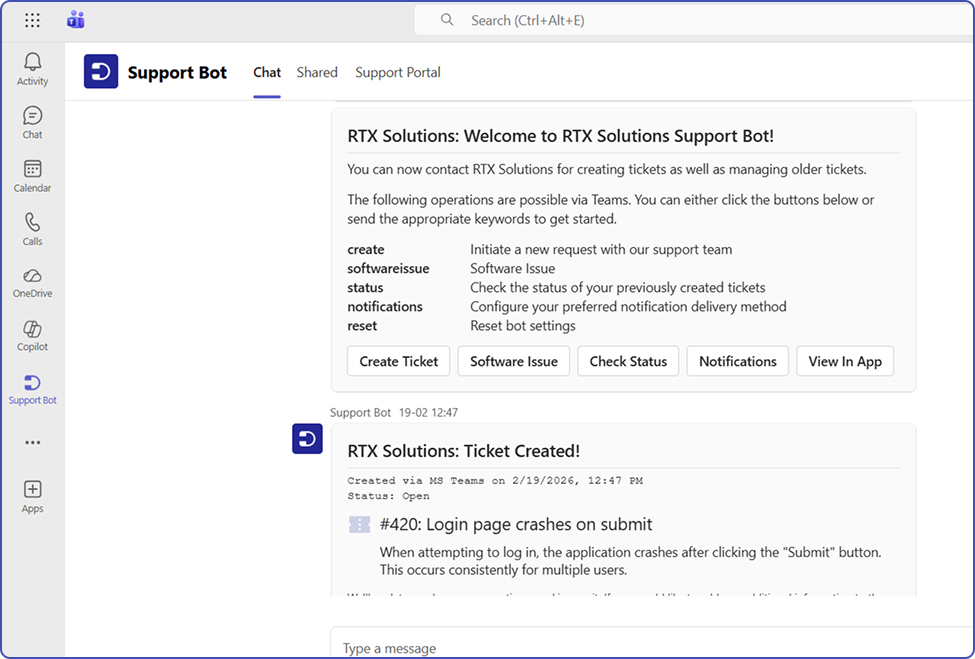This screenshot has width=975, height=659.
Task: Click 'Check the status of your' description
Action: tap(617, 288)
